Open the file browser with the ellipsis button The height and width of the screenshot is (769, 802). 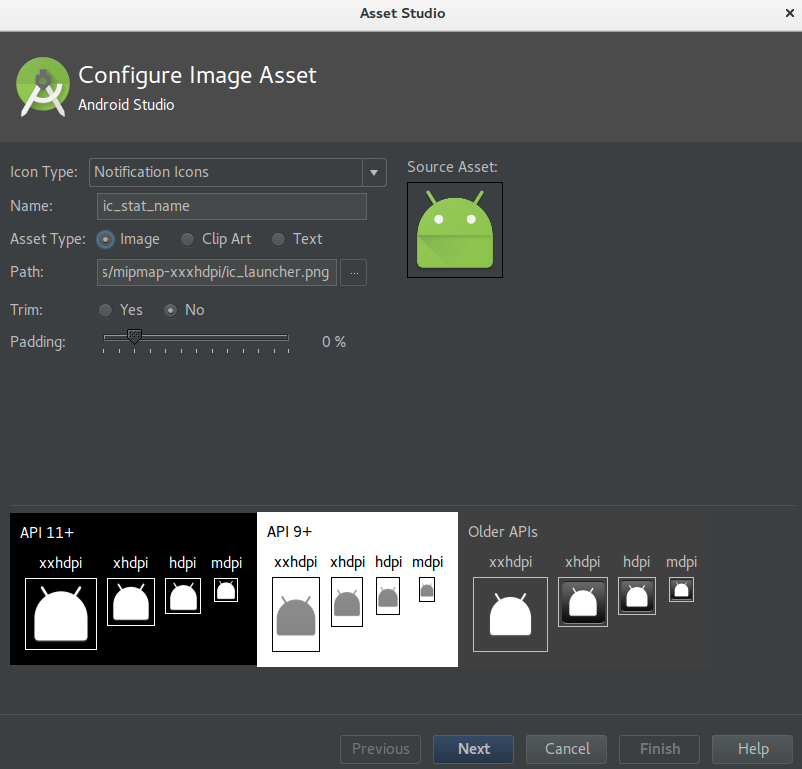click(x=353, y=273)
